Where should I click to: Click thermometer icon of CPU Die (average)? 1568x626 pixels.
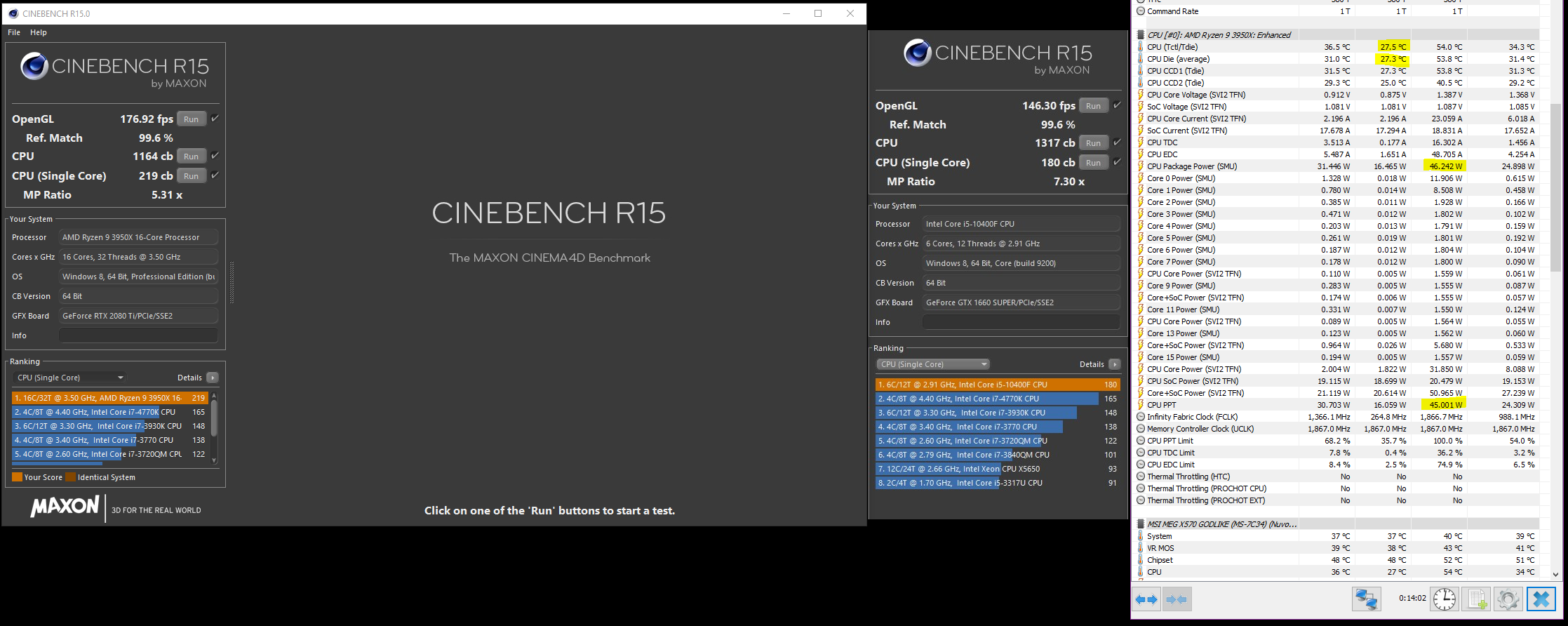[x=1141, y=59]
